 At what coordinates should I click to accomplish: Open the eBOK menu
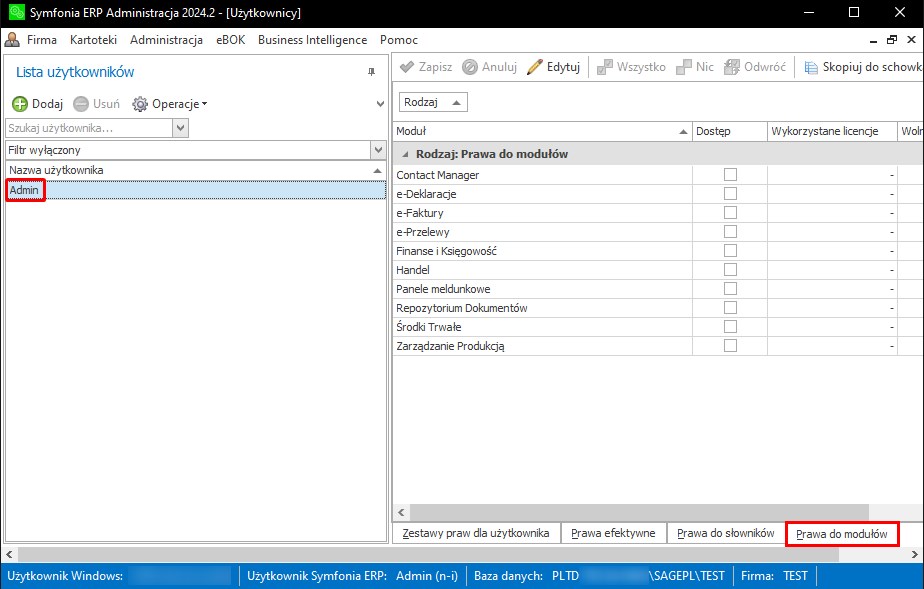coord(230,40)
